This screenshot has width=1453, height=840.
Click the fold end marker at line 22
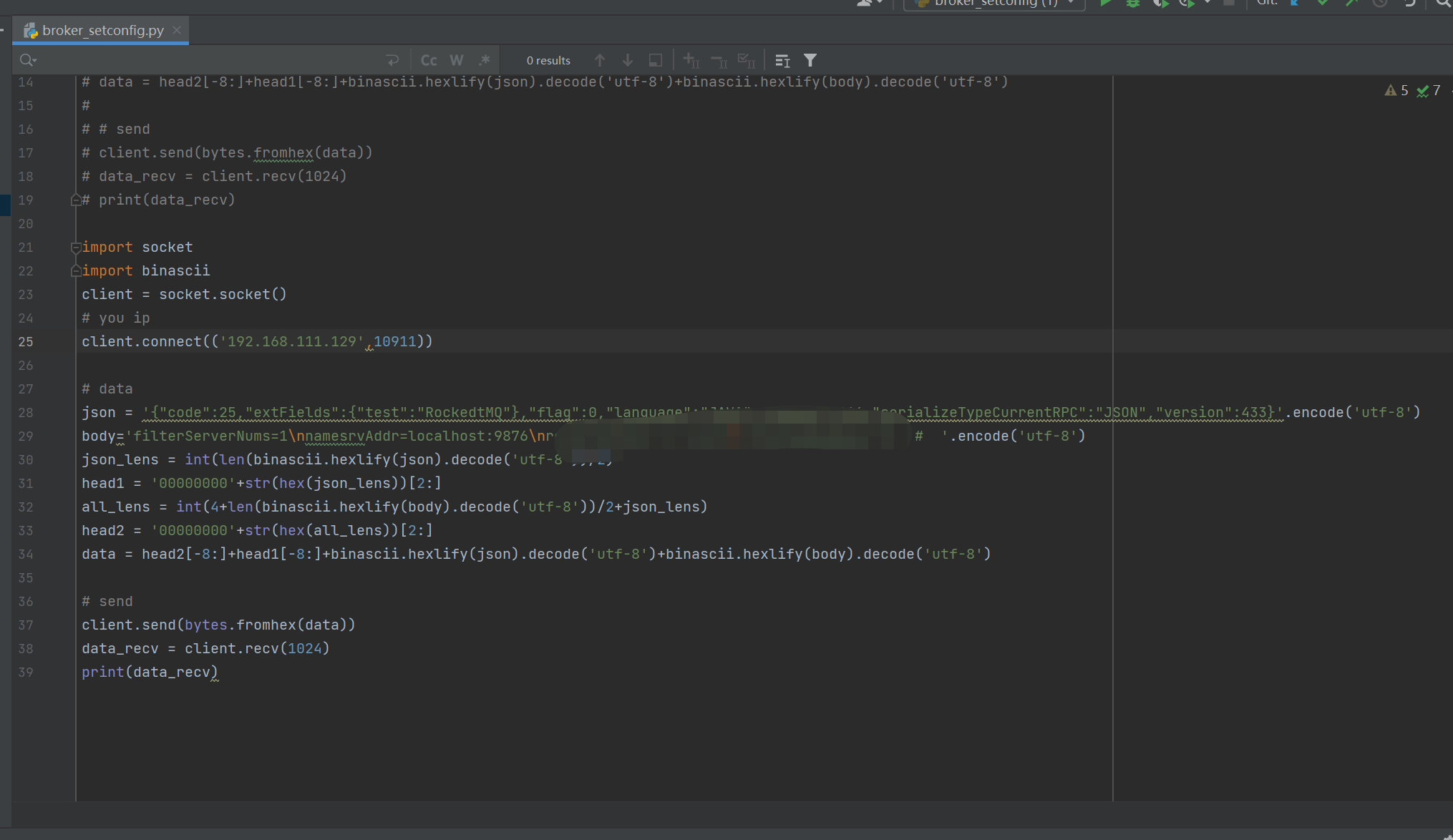coord(75,271)
